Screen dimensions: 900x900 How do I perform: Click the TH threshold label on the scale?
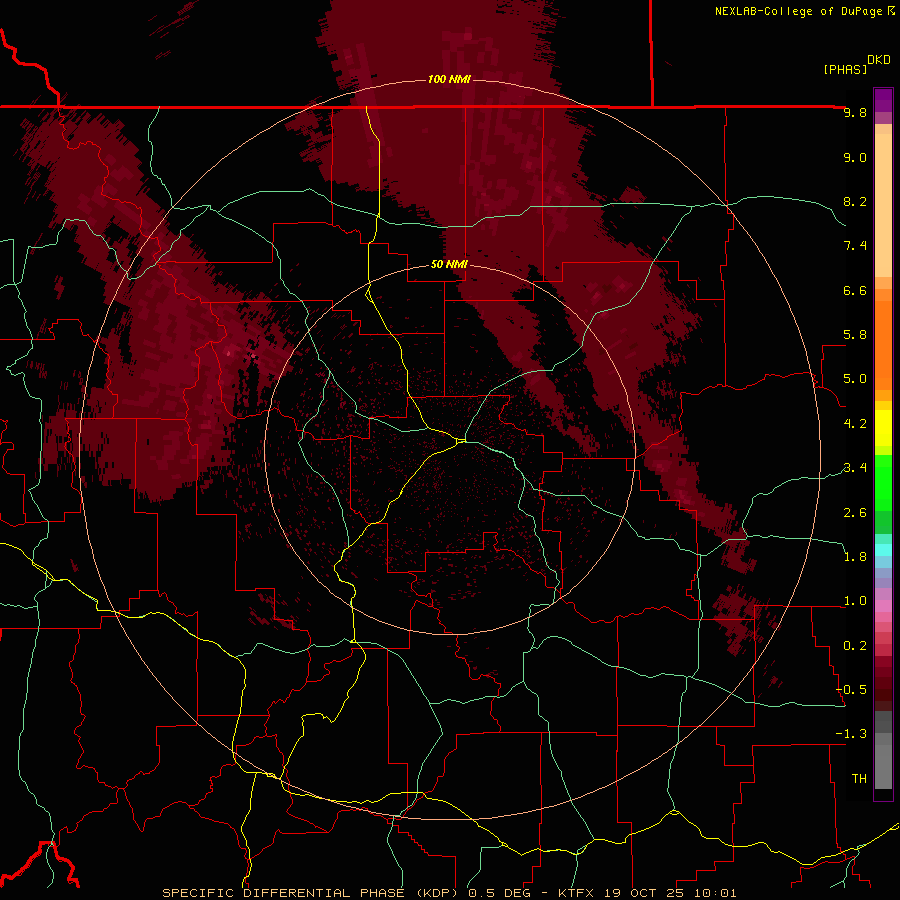click(859, 779)
